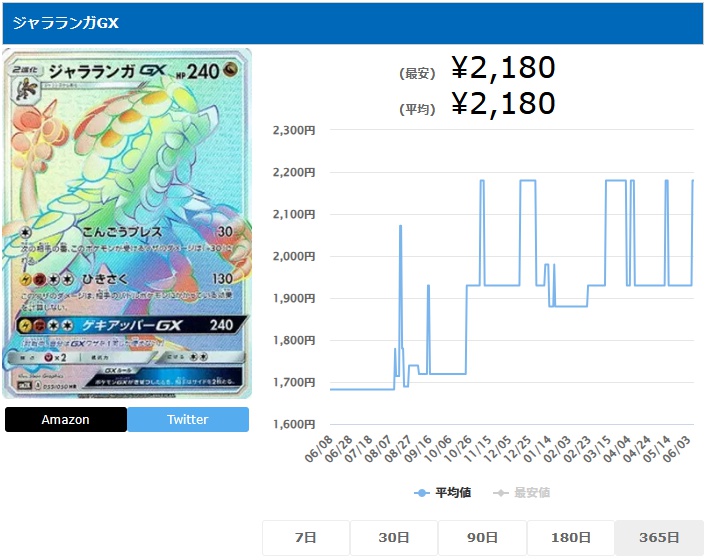Click the 06/03 date label
Screen dimensions: 708x560
click(x=677, y=449)
